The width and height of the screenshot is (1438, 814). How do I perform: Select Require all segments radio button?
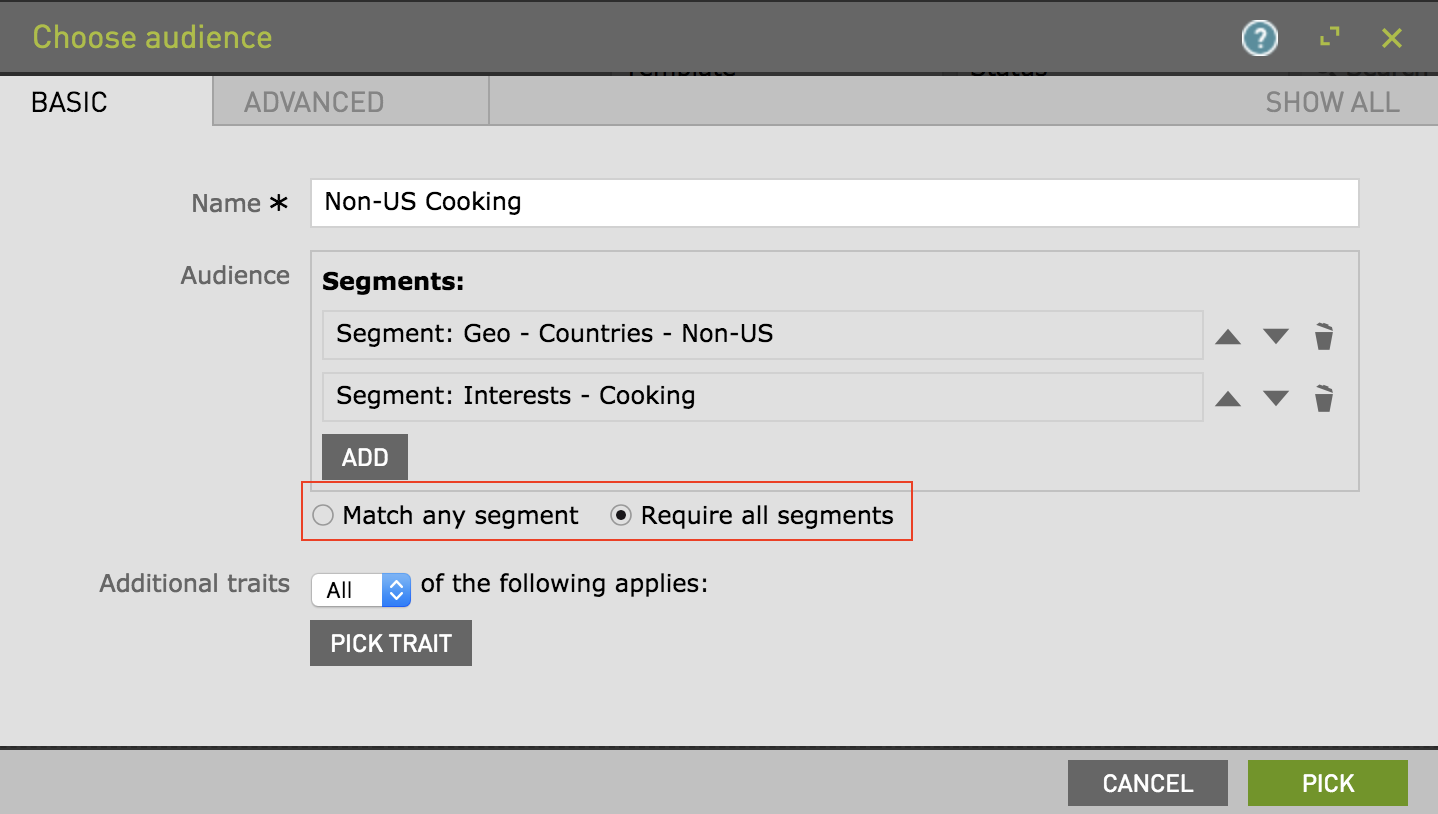(621, 516)
